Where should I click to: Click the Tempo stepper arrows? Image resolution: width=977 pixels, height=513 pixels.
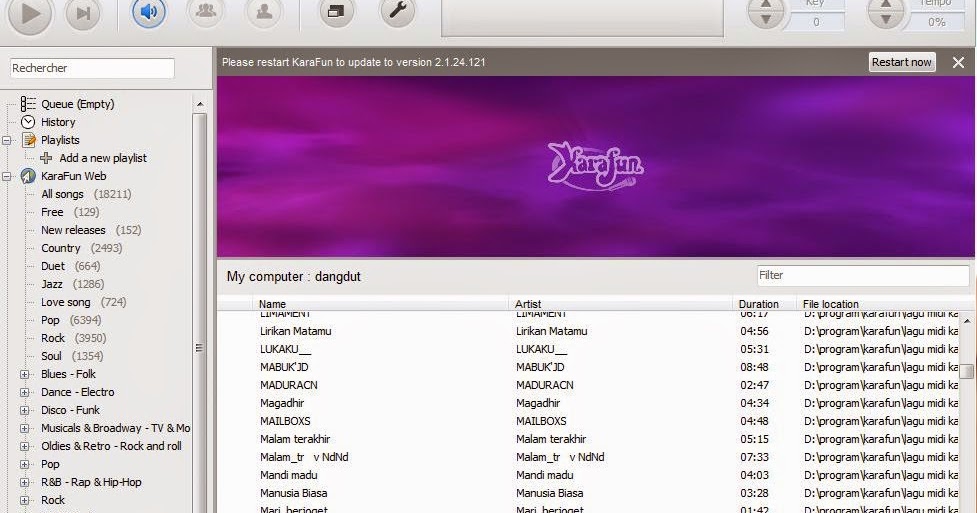[x=885, y=12]
